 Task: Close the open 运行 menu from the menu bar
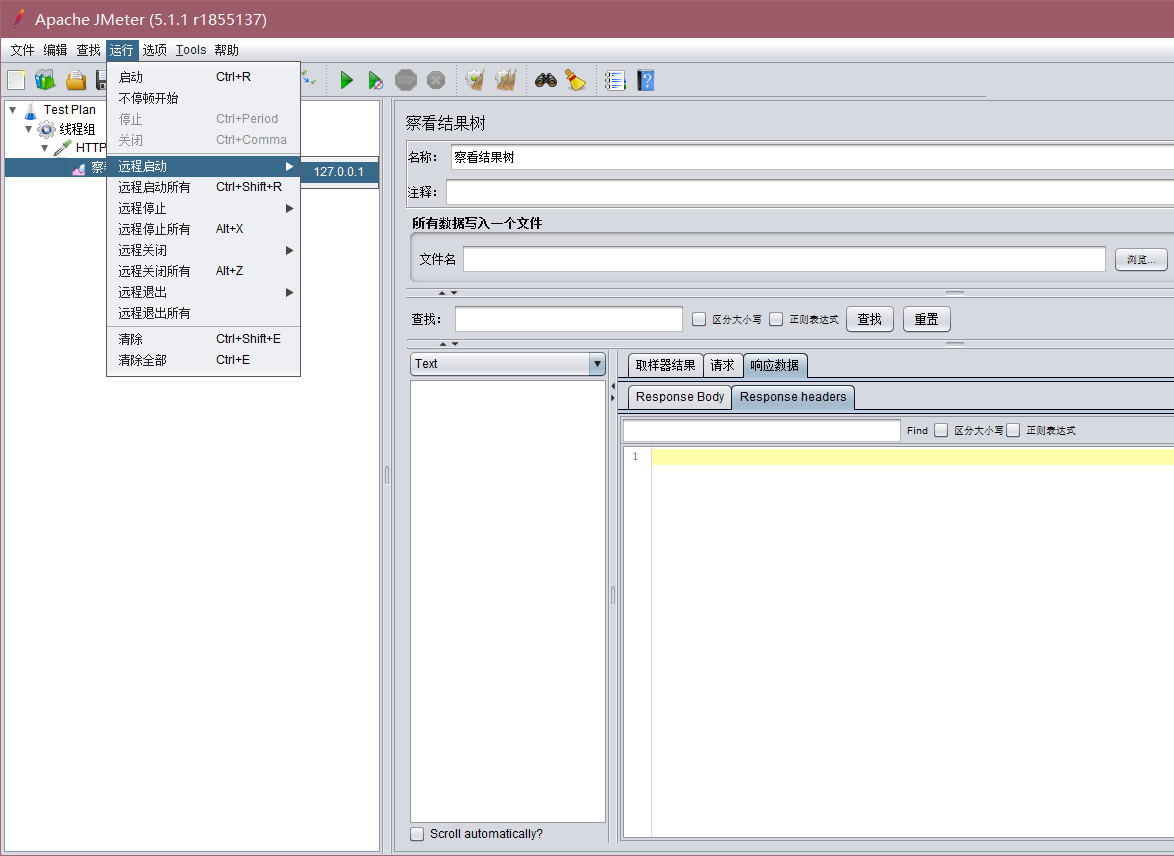tap(121, 50)
